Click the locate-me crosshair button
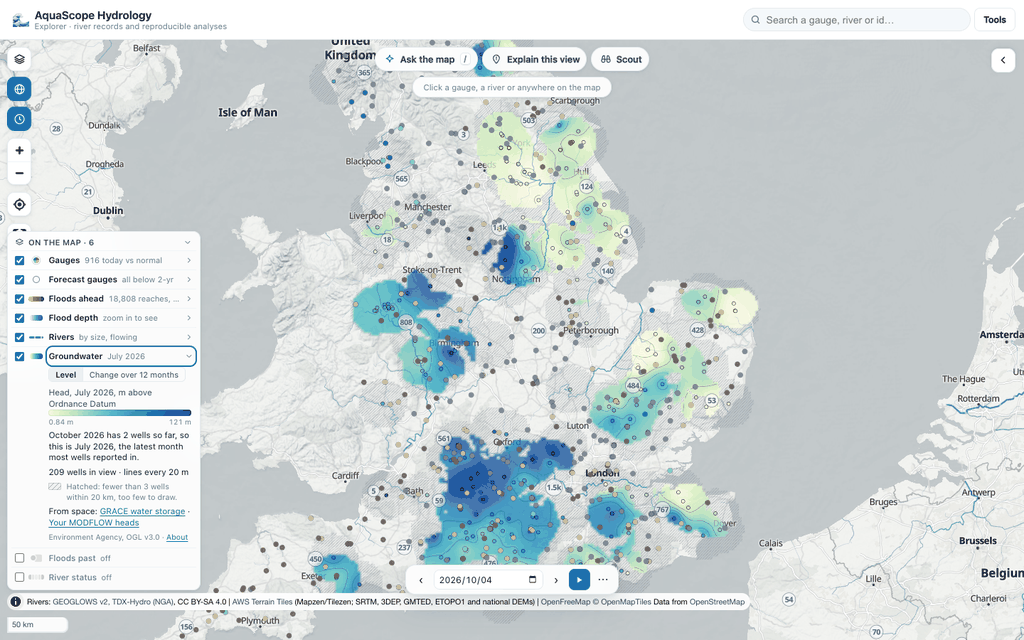 point(19,204)
